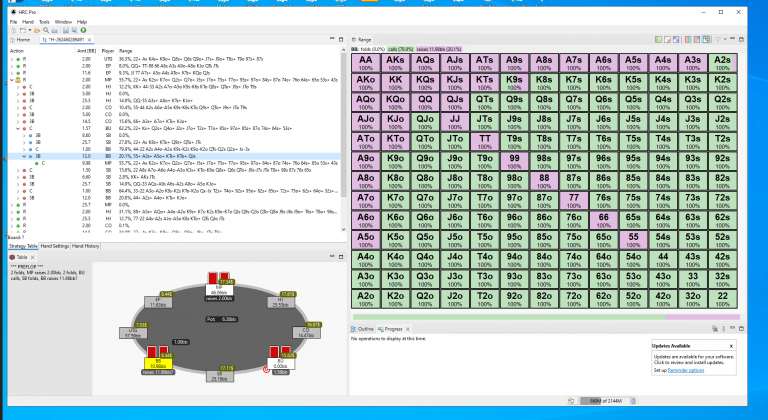768x420 pixels.
Task: Minimize the Table panel
Action: (332, 257)
